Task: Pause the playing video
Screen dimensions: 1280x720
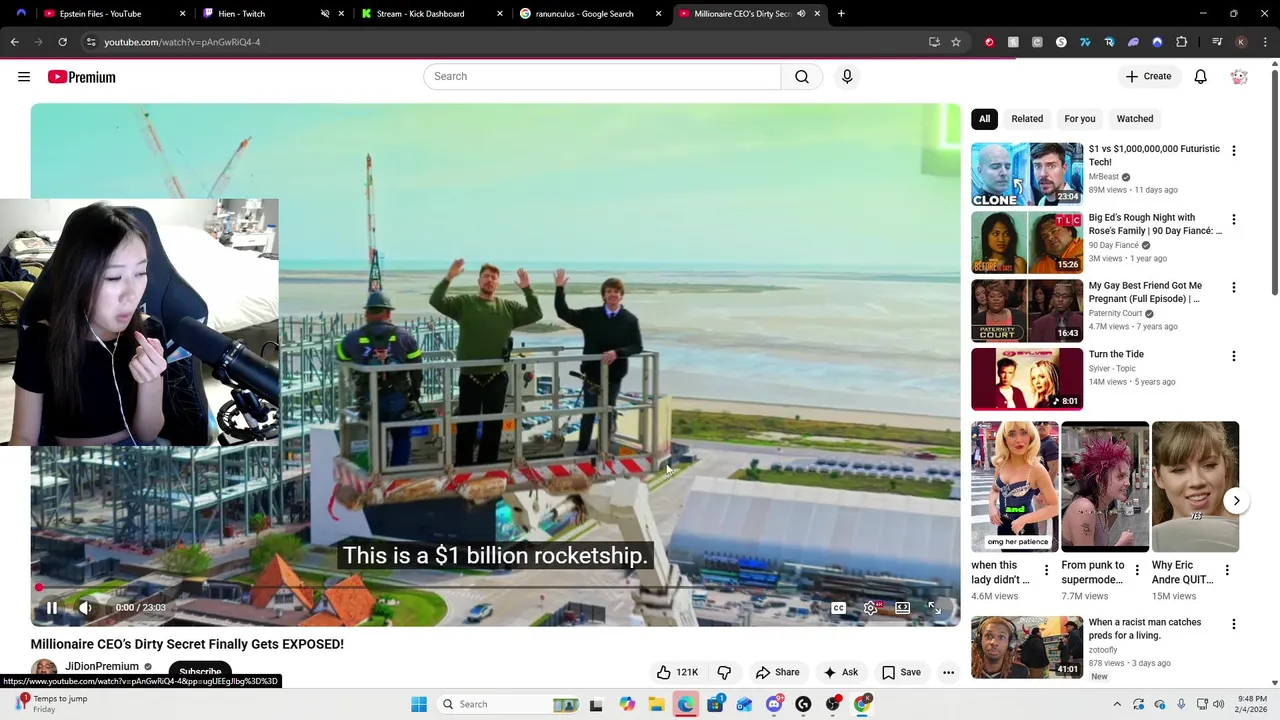Action: point(52,607)
